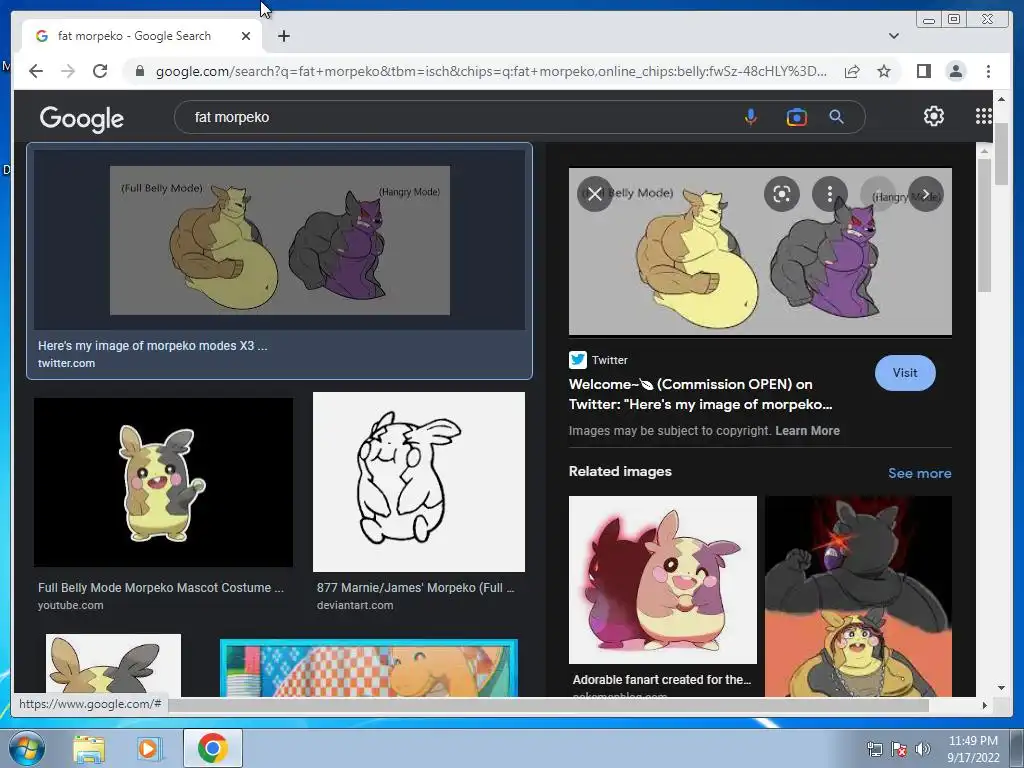Close the image preview panel

(x=594, y=194)
